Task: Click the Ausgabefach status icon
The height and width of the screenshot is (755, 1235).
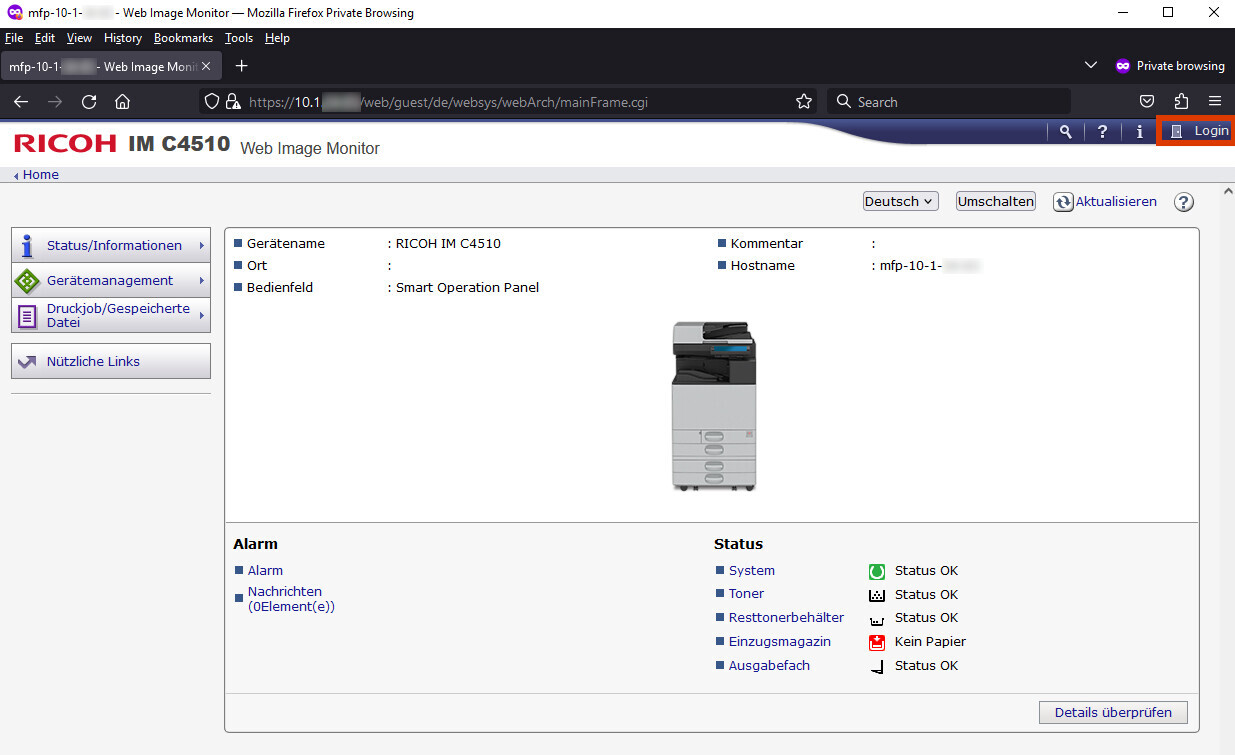Action: (x=877, y=666)
